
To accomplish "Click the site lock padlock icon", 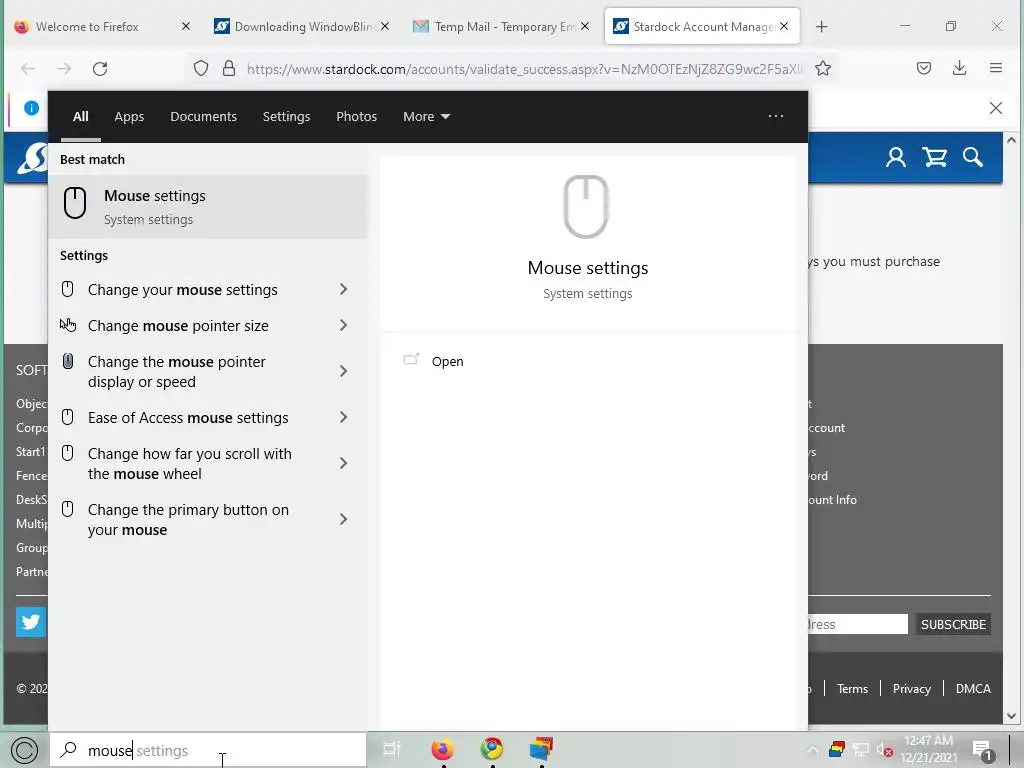I will (229, 69).
